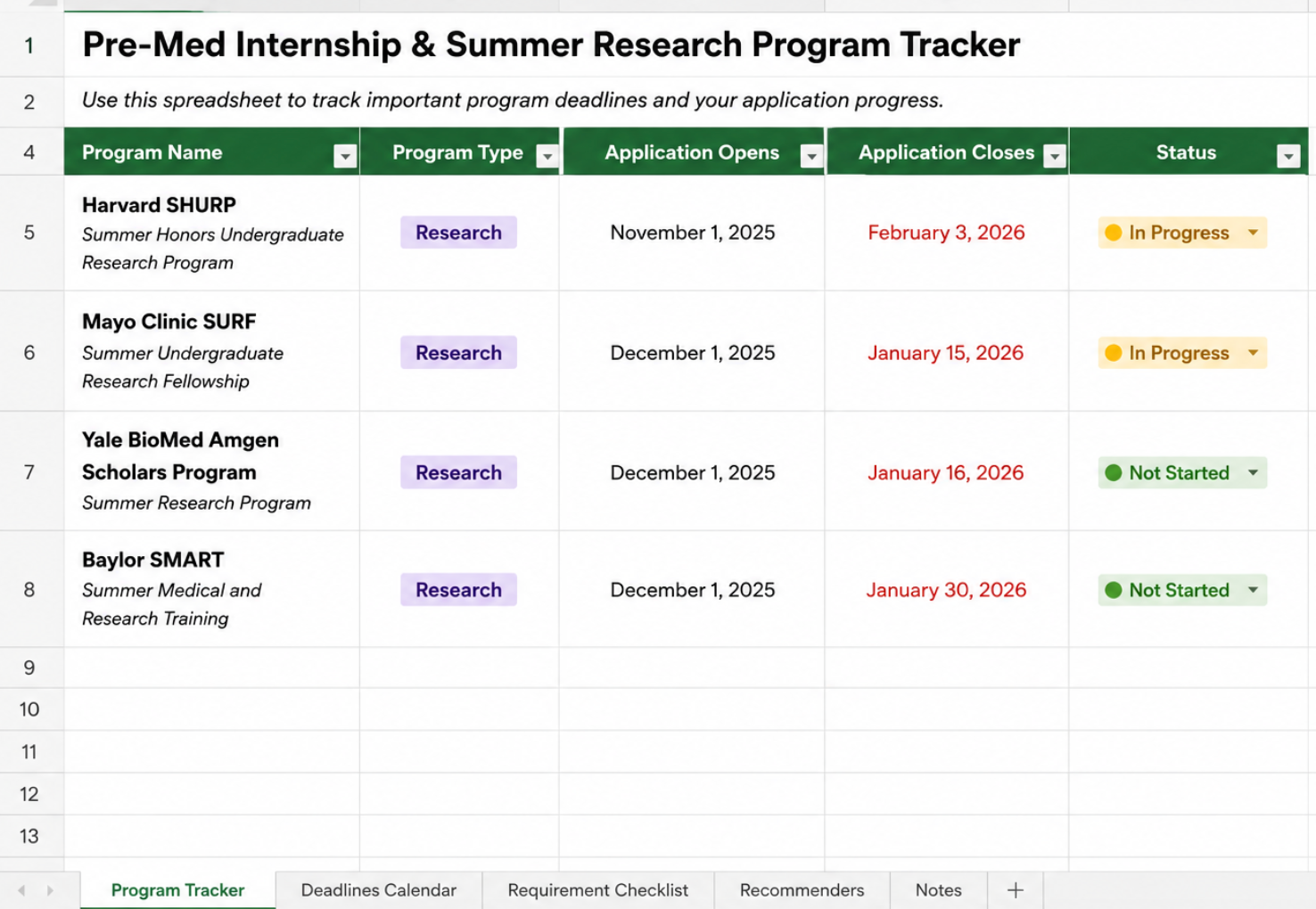
Task: Open Baylor SMART status dropdown
Action: pyautogui.click(x=1253, y=590)
